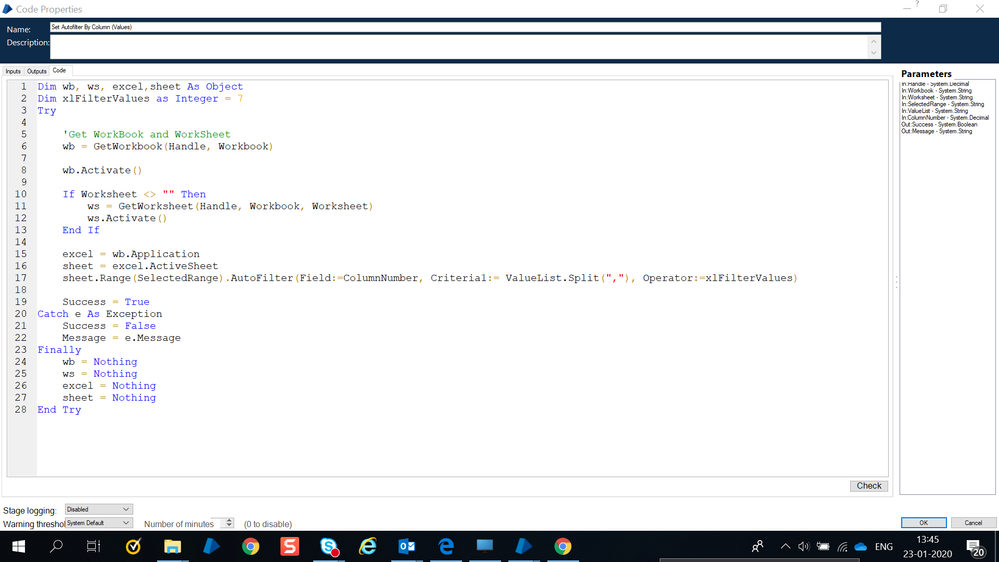Click 'Dim xlFilterValues as Integer = 7'
This screenshot has height=562, width=999.
coord(140,99)
